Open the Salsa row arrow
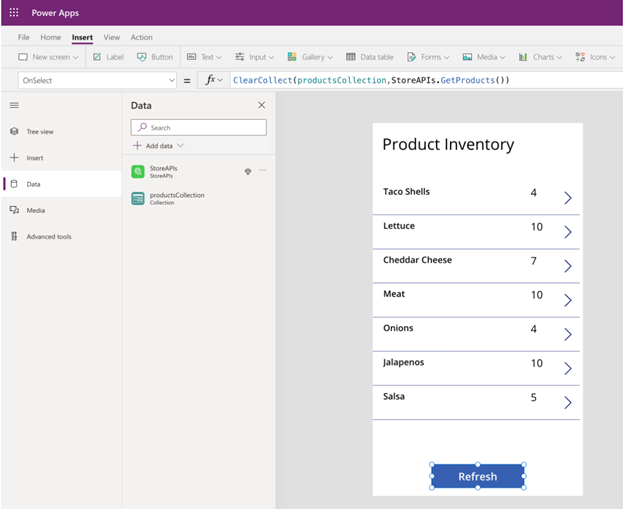The width and height of the screenshot is (624, 515). click(568, 403)
